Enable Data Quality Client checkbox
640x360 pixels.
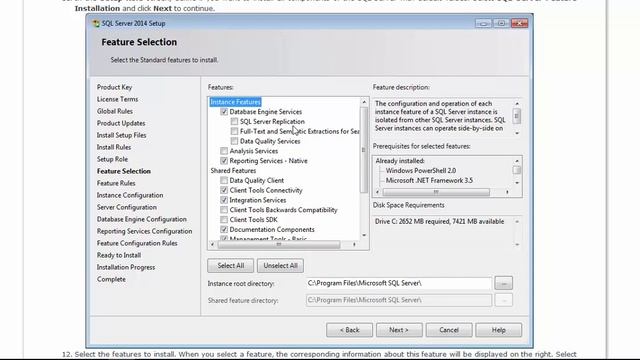[x=224, y=180]
